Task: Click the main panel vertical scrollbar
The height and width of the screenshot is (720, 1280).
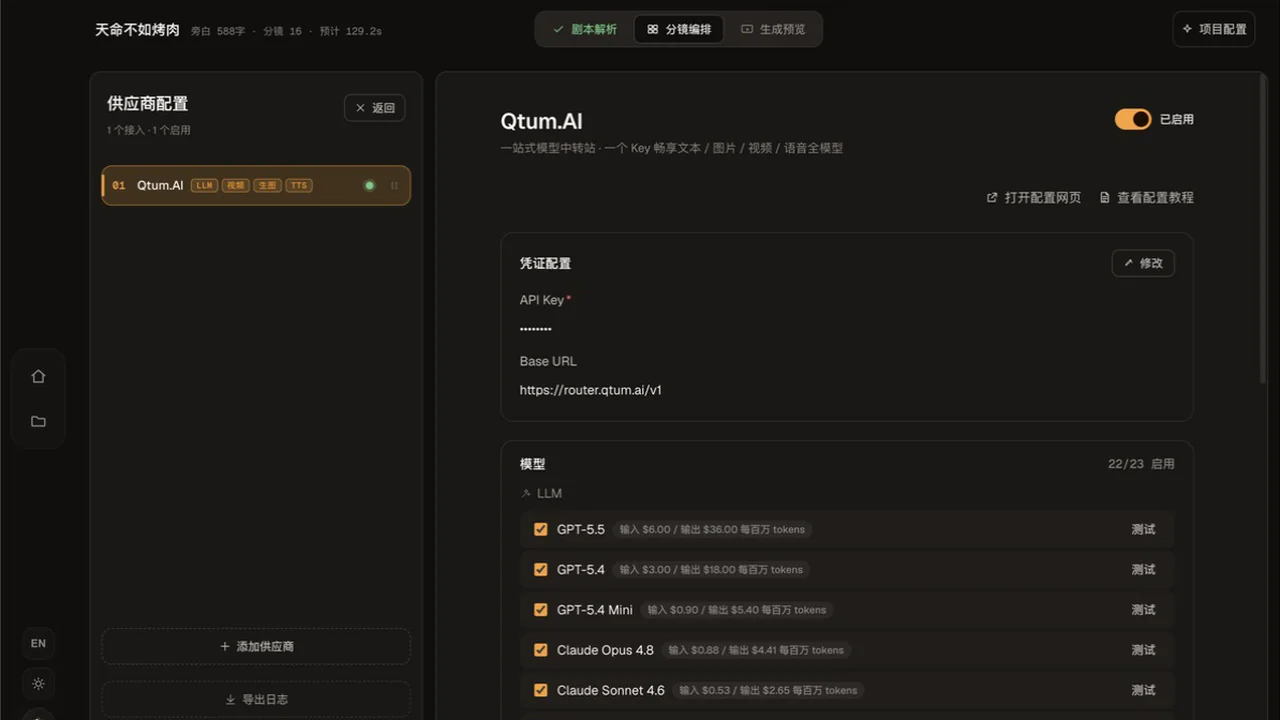Action: [1264, 230]
